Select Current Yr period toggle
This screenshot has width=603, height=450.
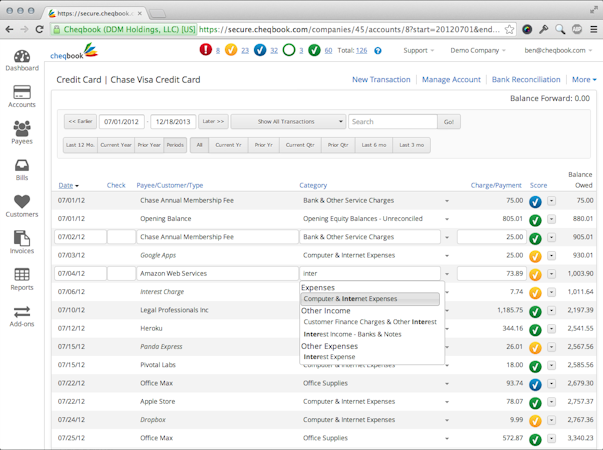click(x=228, y=145)
